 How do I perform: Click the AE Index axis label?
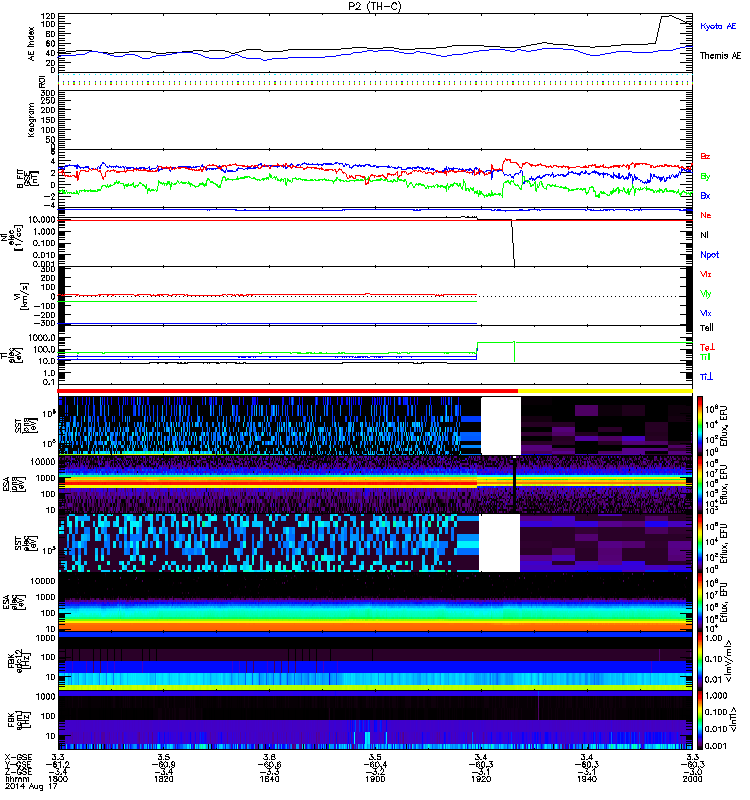point(32,44)
